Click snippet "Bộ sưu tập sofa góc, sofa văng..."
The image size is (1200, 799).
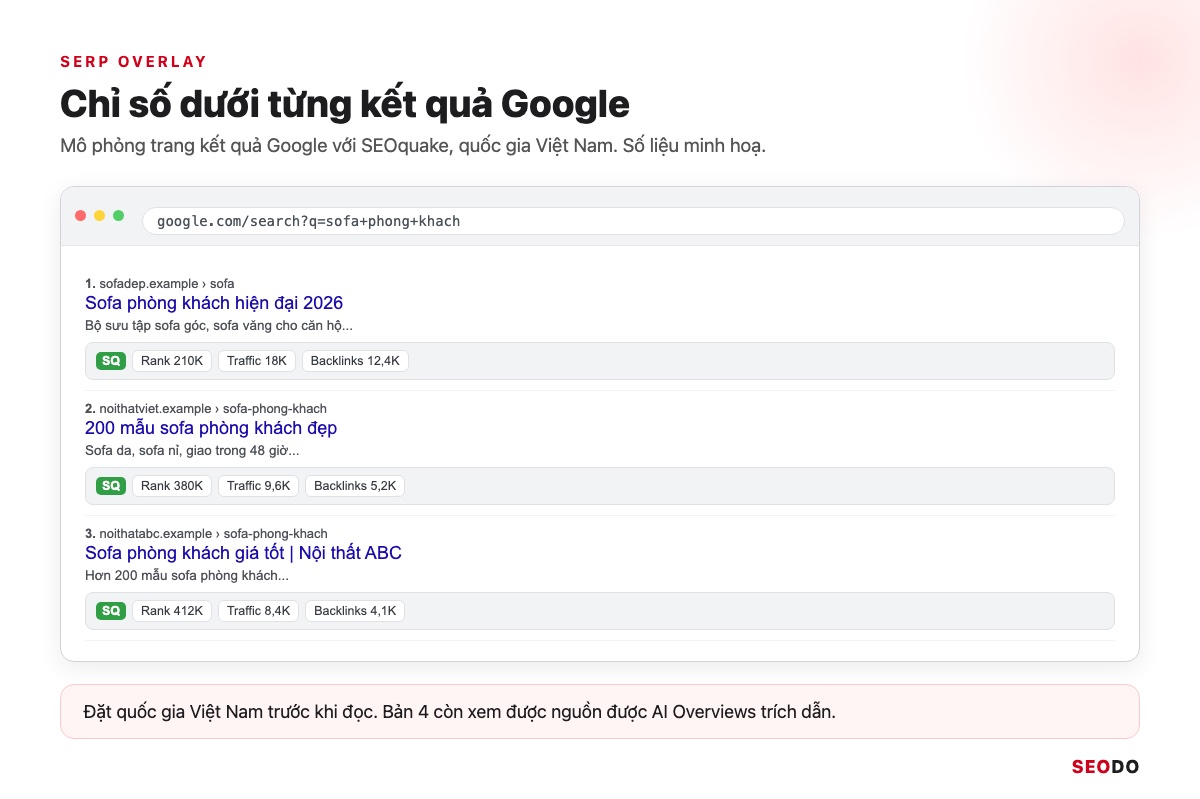click(x=219, y=326)
